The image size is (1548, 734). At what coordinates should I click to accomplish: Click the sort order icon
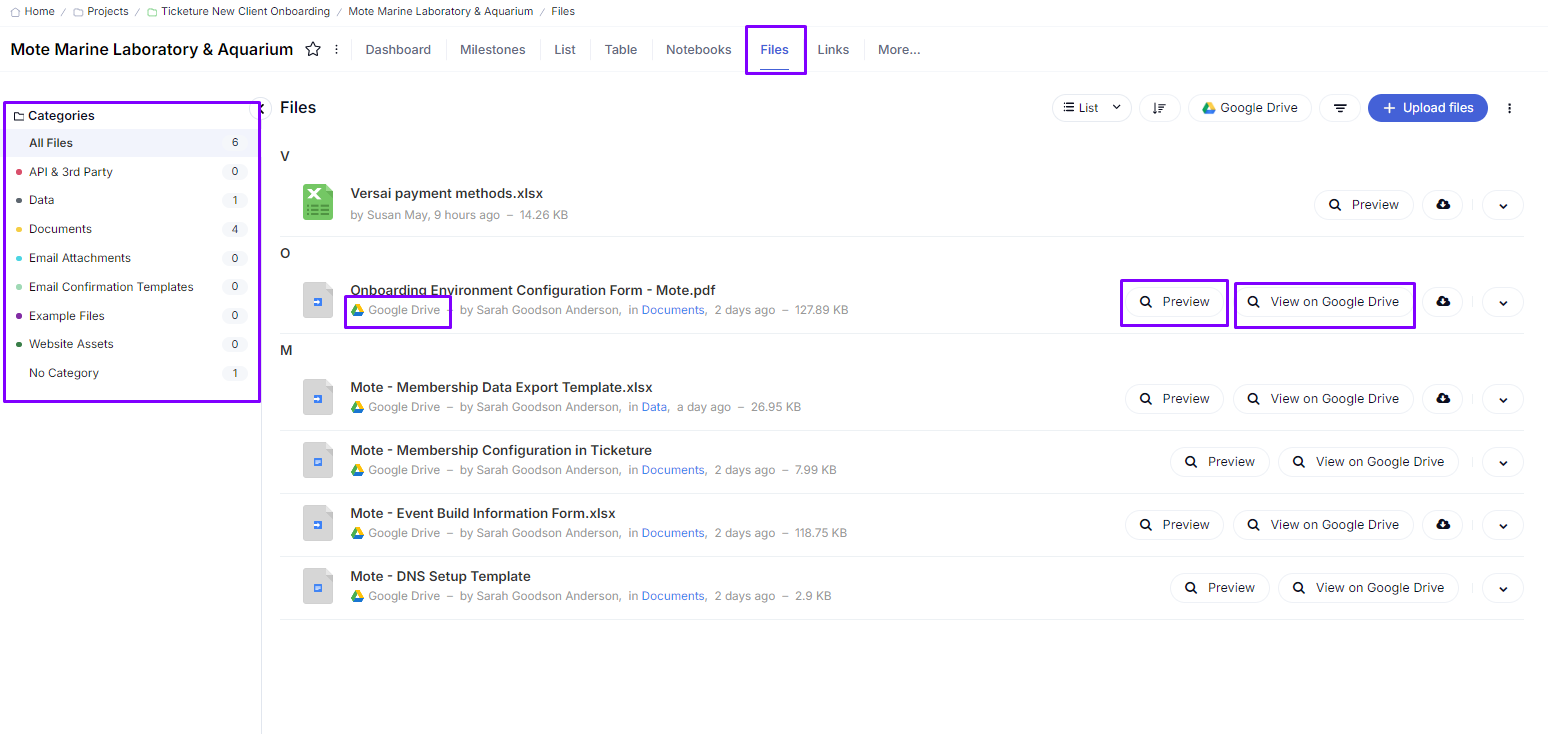(x=1160, y=108)
